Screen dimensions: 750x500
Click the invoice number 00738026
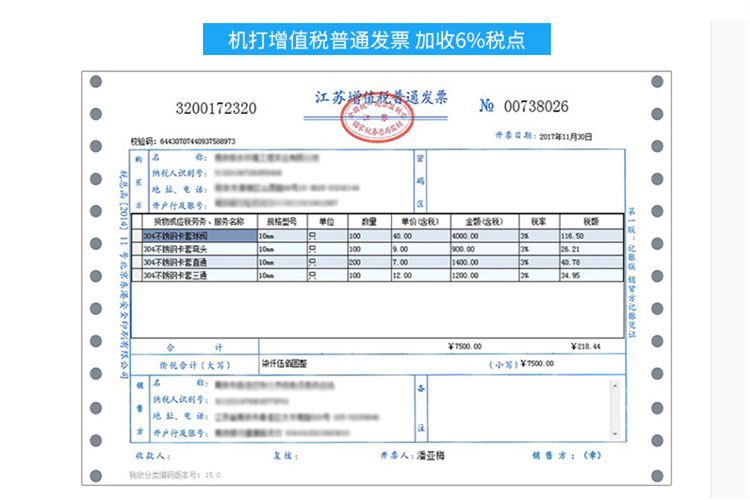[536, 106]
